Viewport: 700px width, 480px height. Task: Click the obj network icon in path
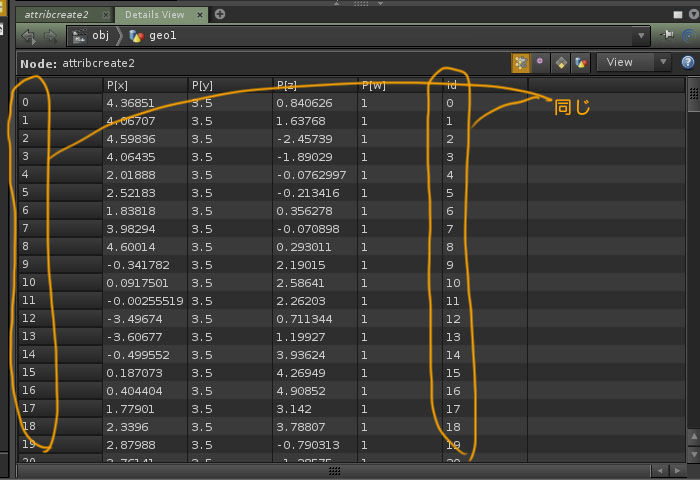click(80, 36)
